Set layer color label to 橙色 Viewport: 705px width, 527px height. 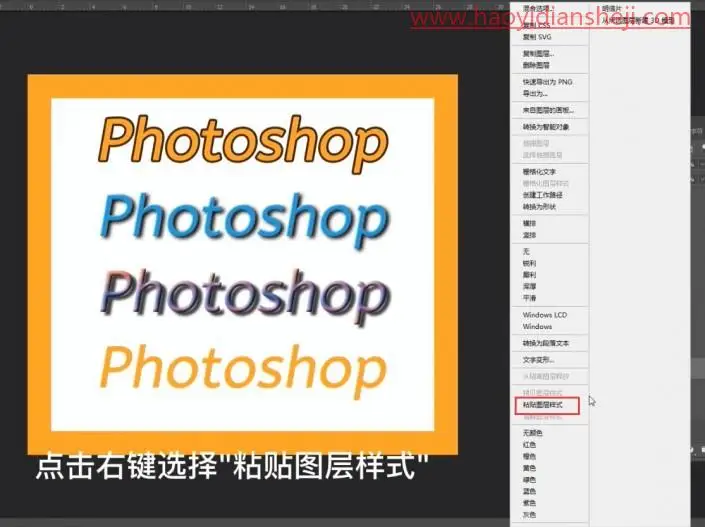[x=529, y=456]
